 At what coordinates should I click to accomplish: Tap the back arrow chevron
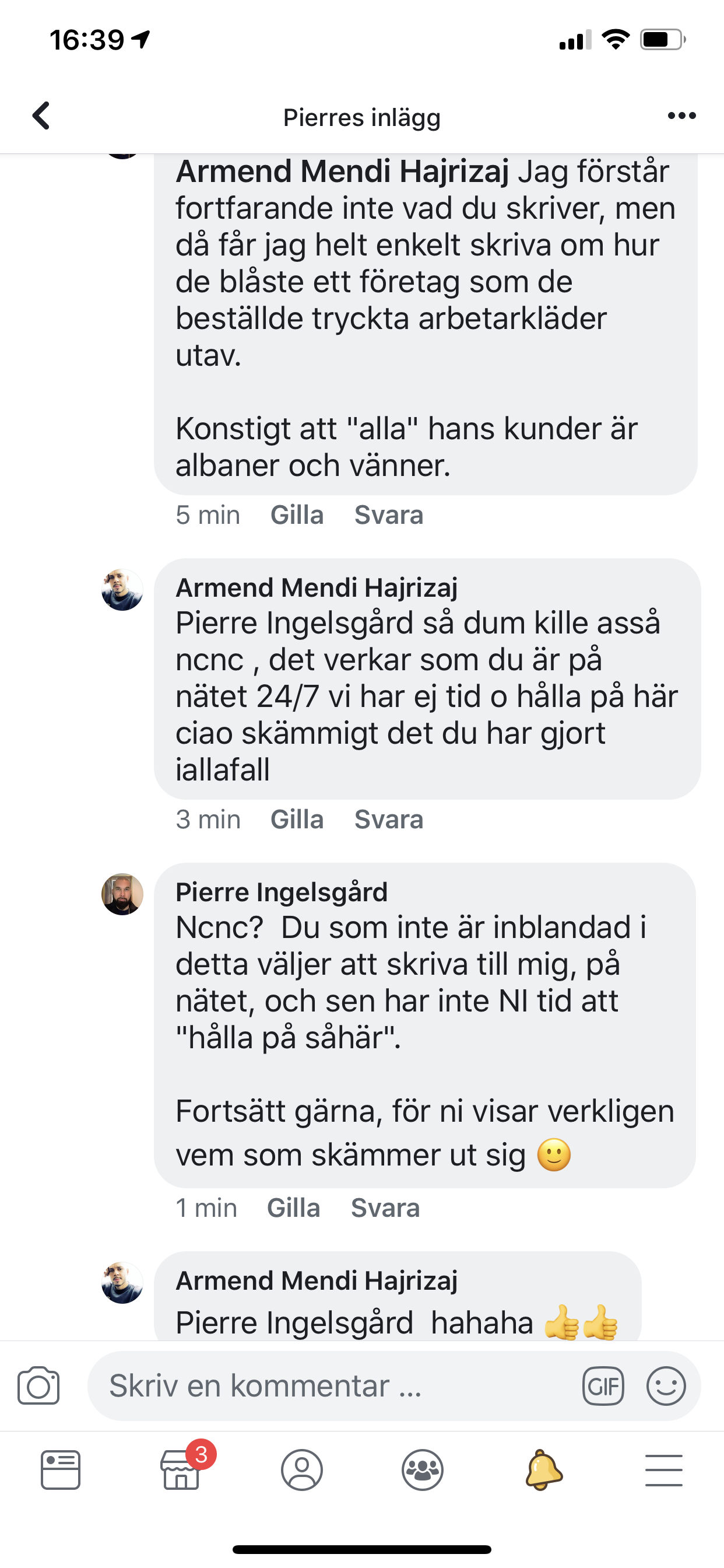pos(41,116)
